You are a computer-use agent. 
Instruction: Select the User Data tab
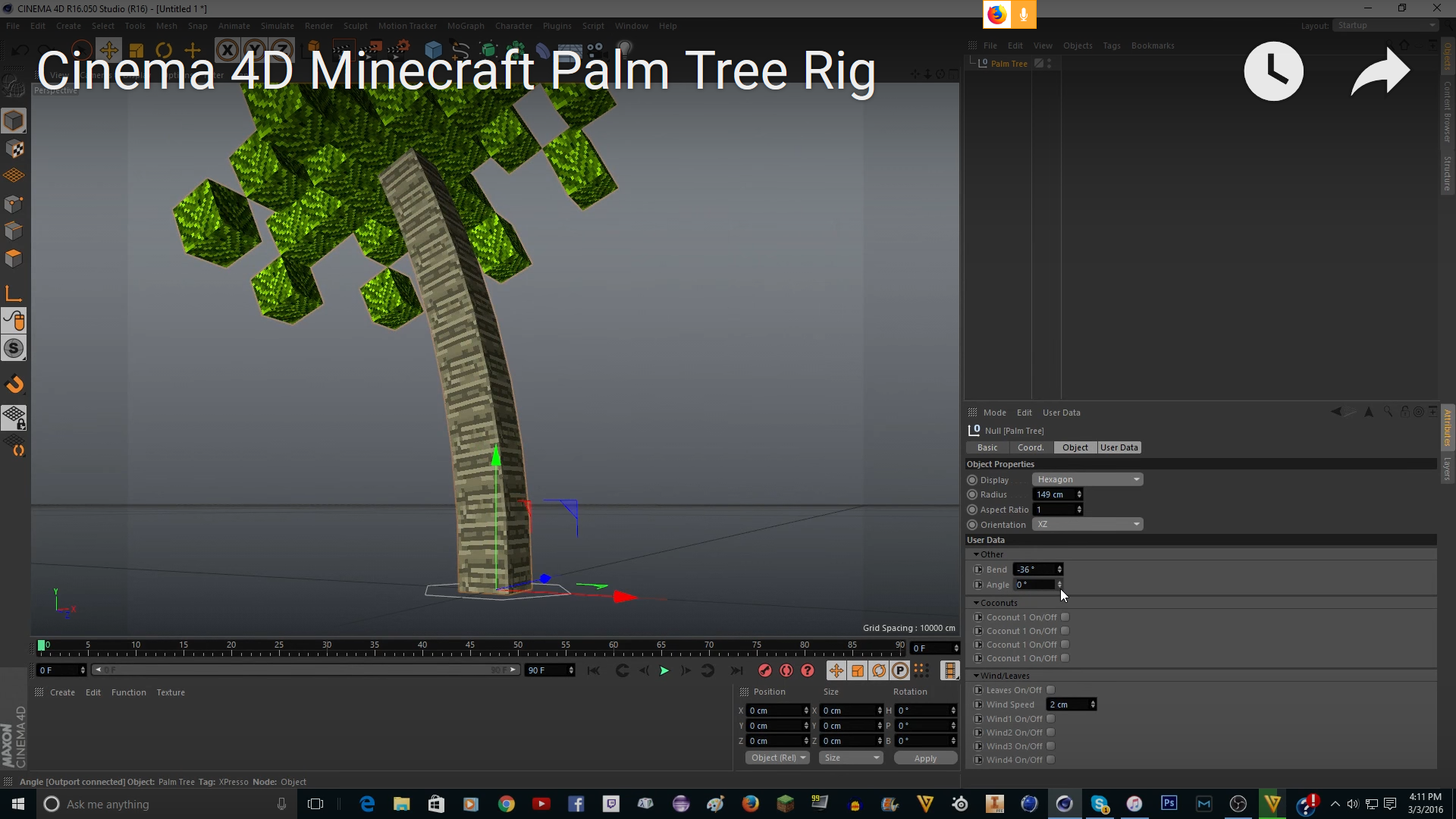pos(1119,447)
